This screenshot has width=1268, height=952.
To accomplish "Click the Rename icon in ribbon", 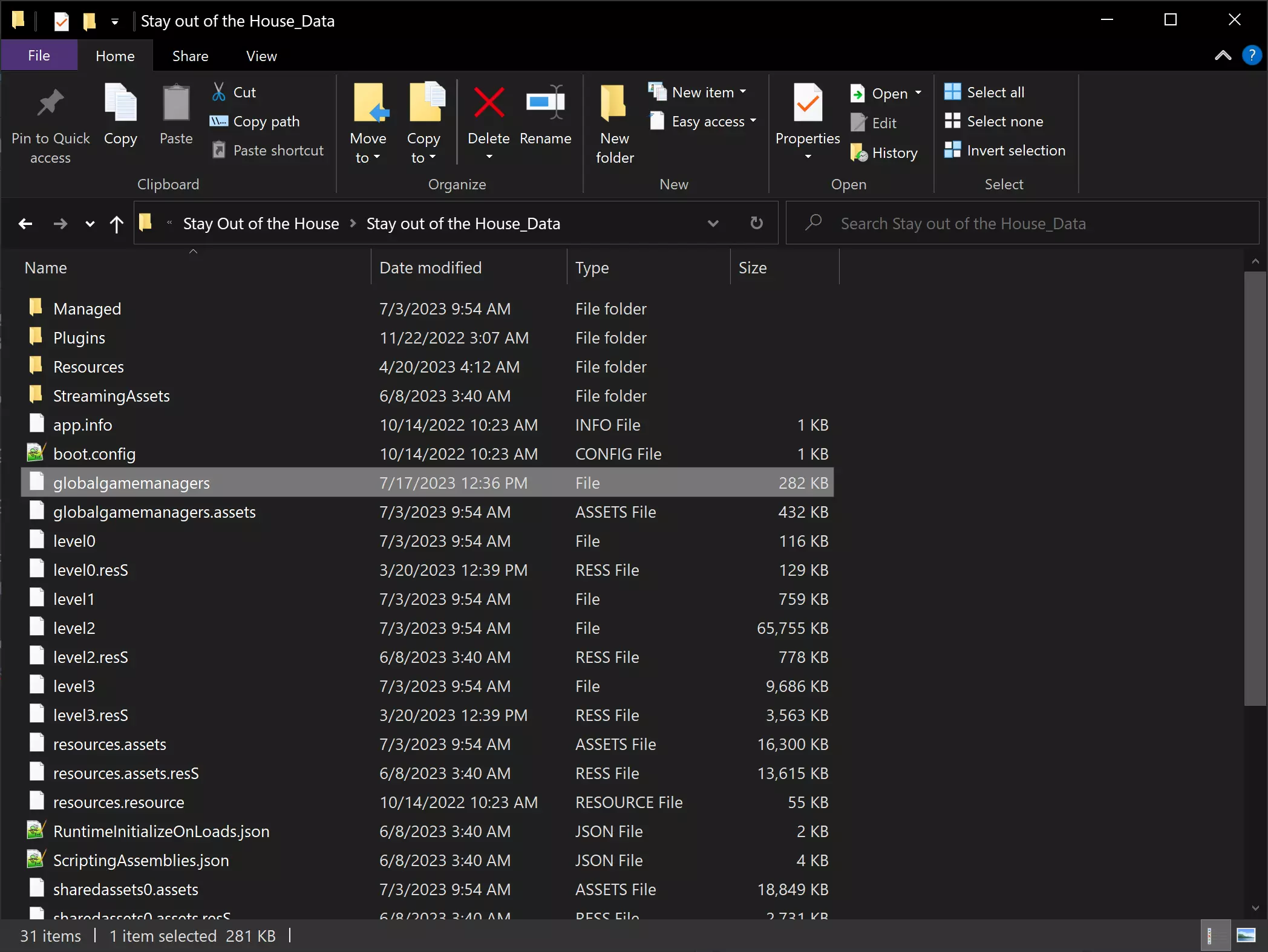I will 545,103.
